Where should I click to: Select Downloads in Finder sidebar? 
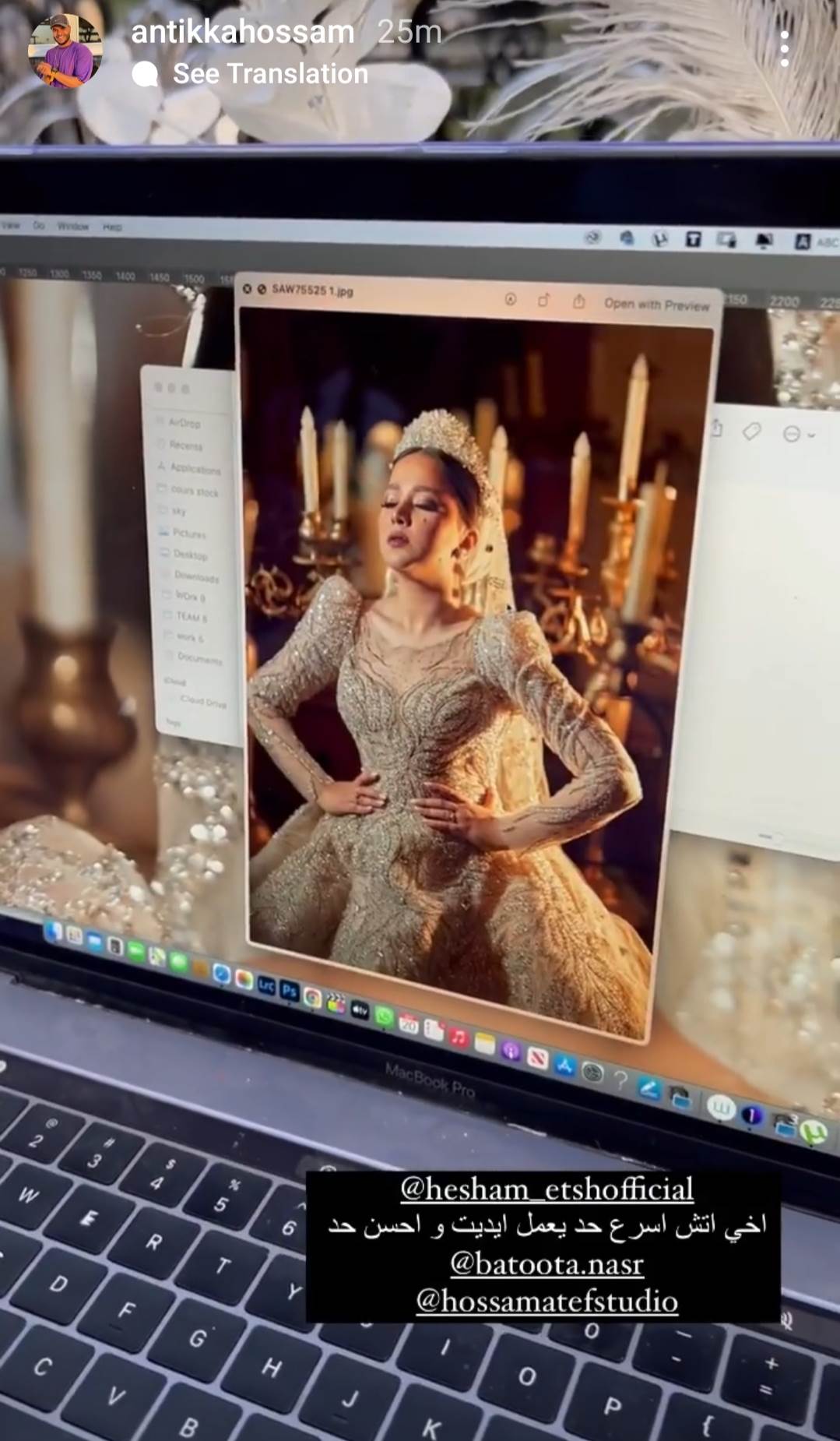[195, 577]
